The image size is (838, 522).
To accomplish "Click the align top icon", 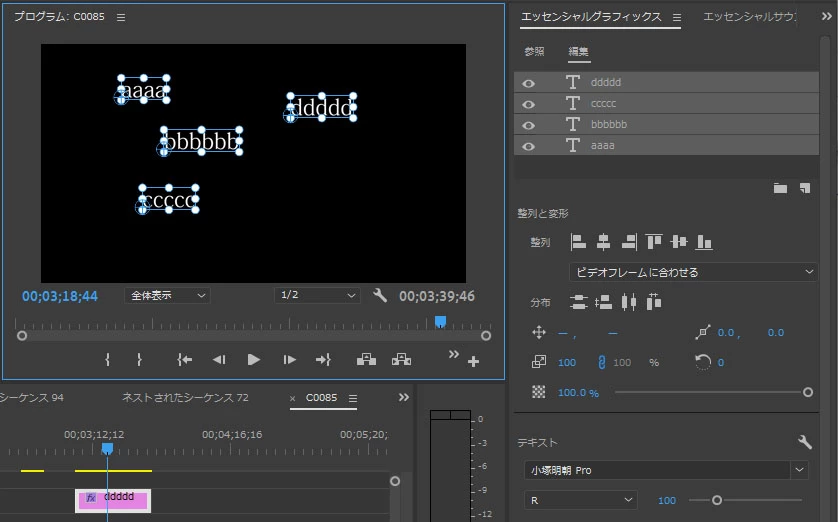I will 654,242.
